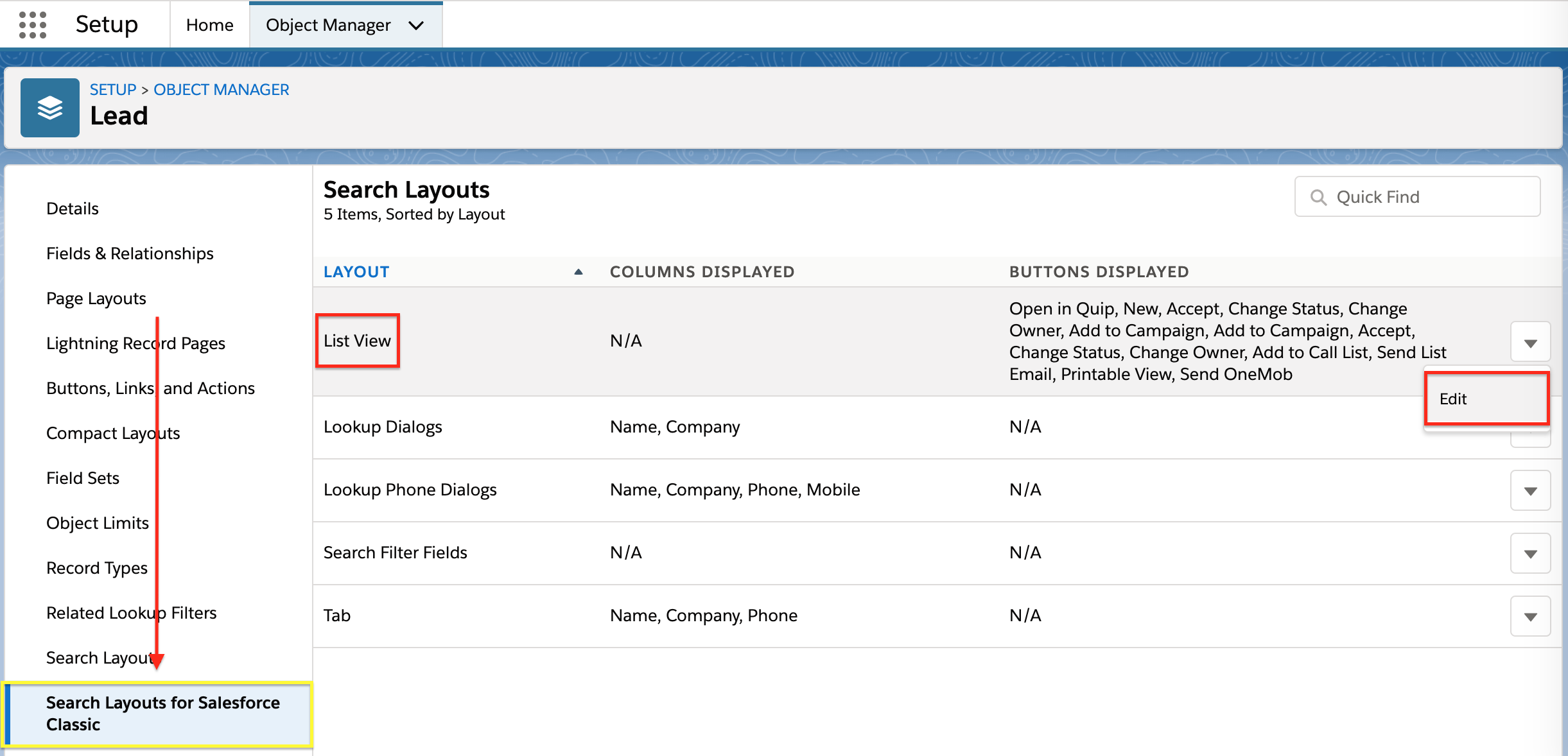
Task: Go to Compact Layouts section
Action: 113,433
